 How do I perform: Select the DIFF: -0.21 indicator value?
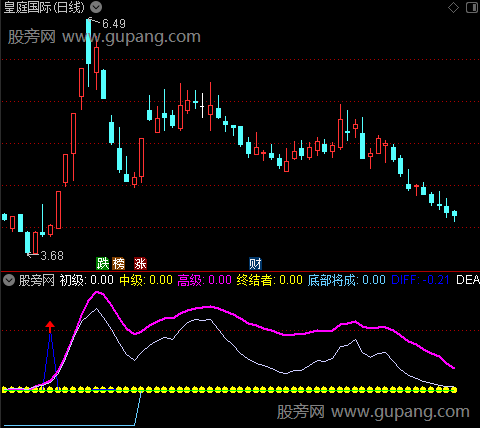click(x=420, y=280)
